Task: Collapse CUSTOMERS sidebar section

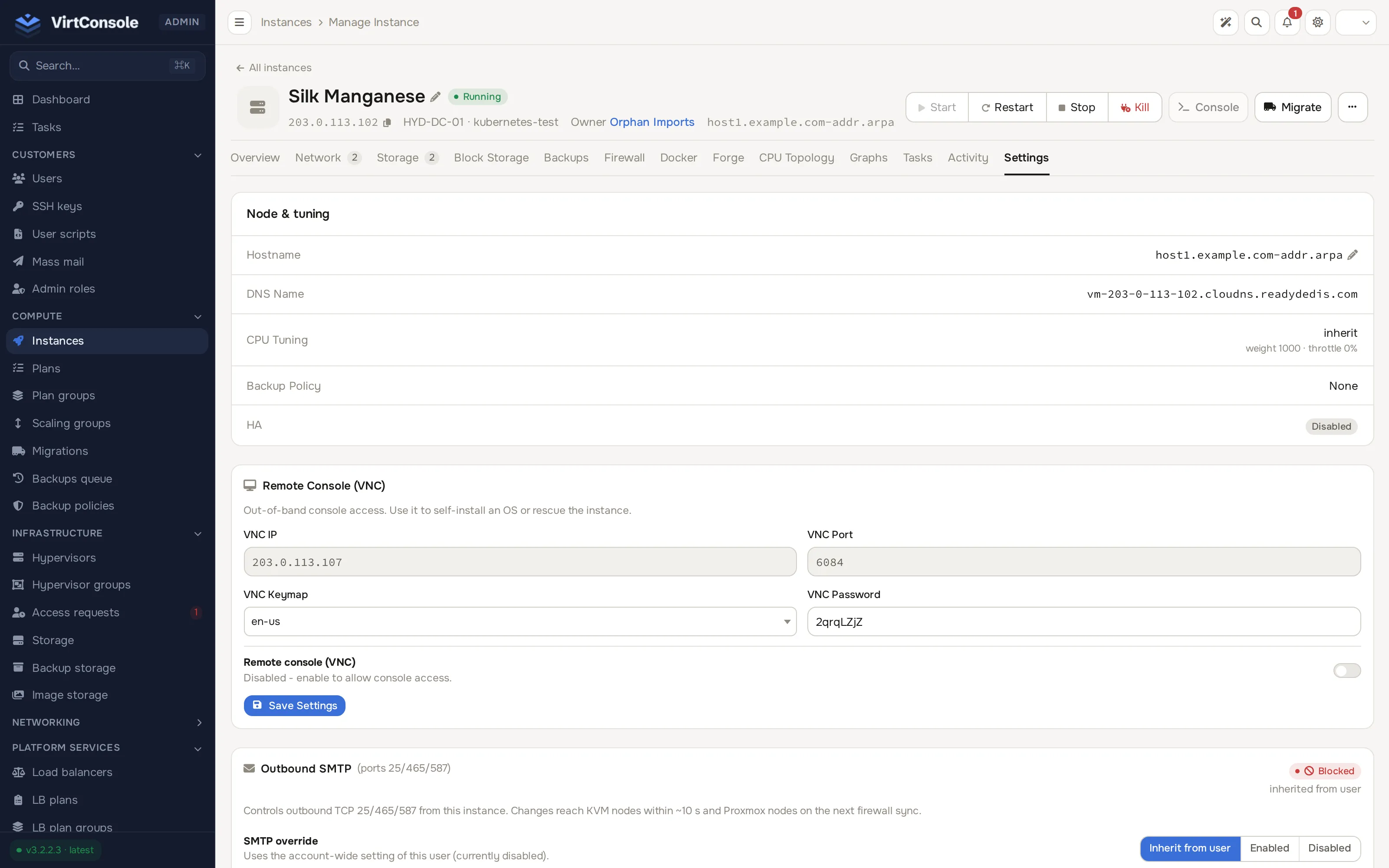Action: [x=107, y=155]
